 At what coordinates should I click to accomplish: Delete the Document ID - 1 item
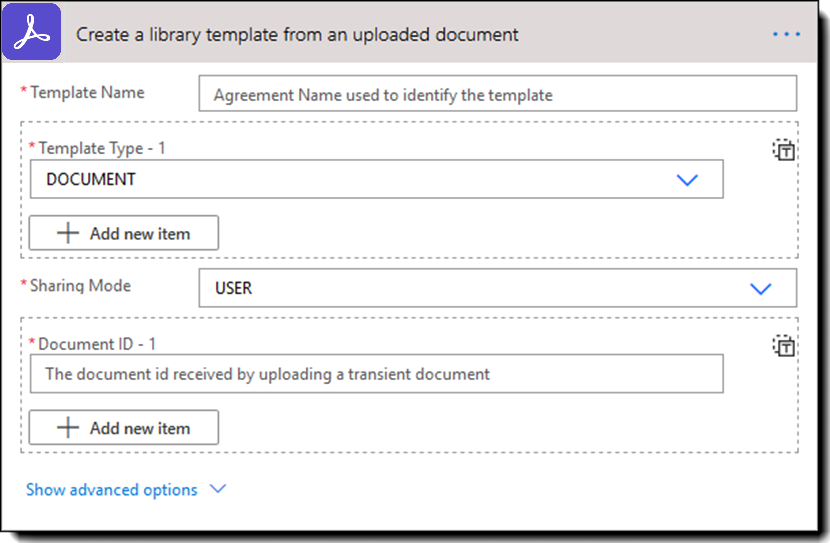[784, 346]
